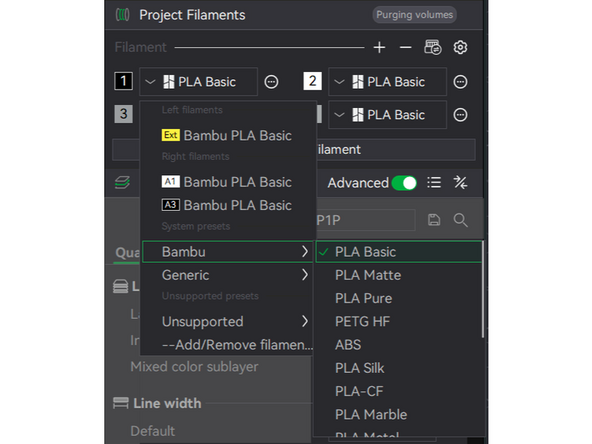The height and width of the screenshot is (444, 592).
Task: Edit filament 1 preset via ellipsis icon
Action: pos(271,82)
